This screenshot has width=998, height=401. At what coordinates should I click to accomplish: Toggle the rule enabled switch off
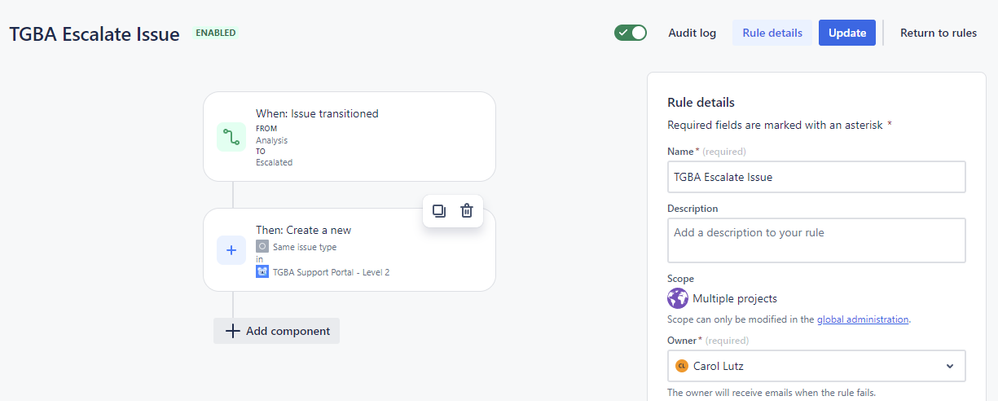tap(630, 32)
